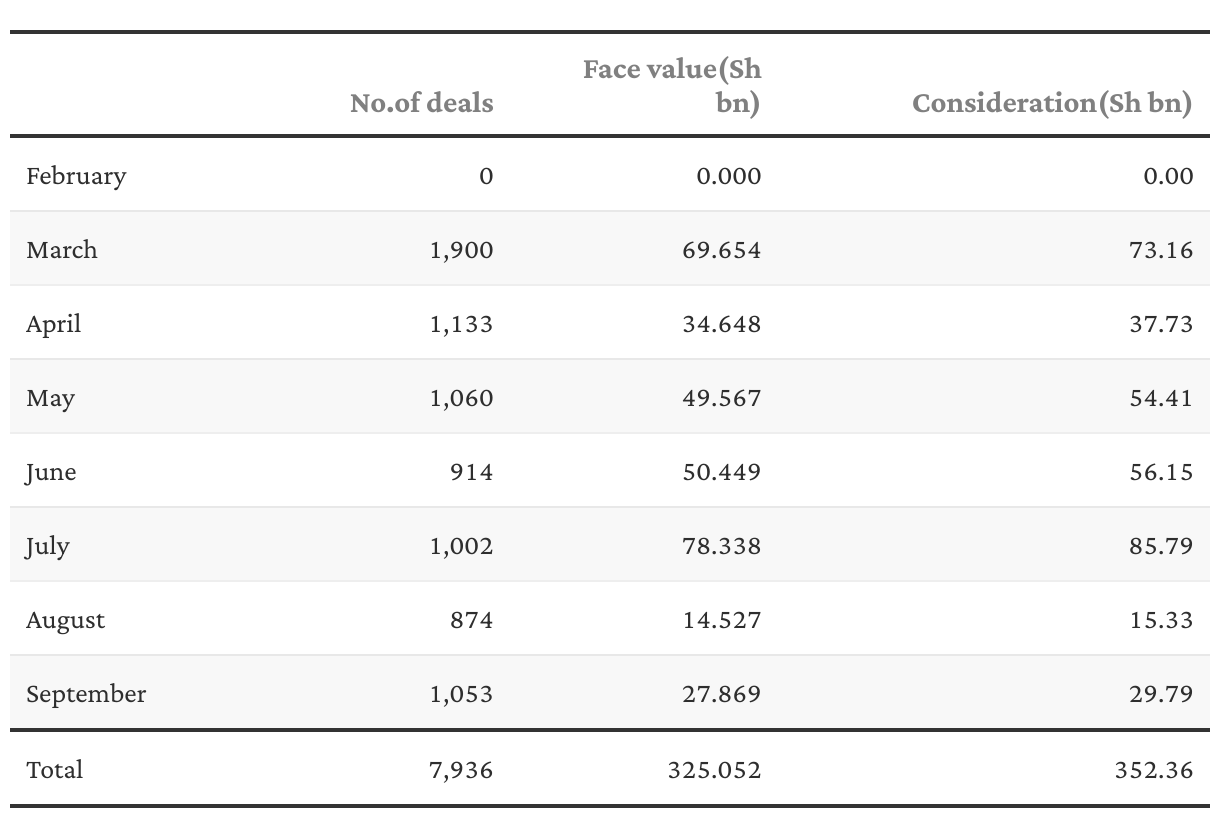Image resolution: width=1220 pixels, height=818 pixels.
Task: Click the April row label
Action: pyautogui.click(x=54, y=324)
